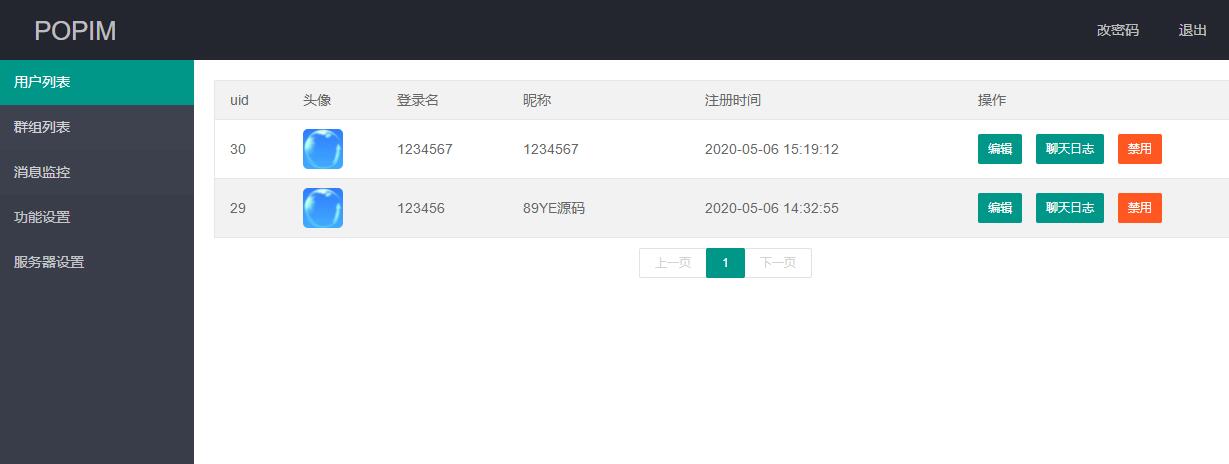
Task: Click 改密码 in the top bar
Action: [x=1117, y=30]
